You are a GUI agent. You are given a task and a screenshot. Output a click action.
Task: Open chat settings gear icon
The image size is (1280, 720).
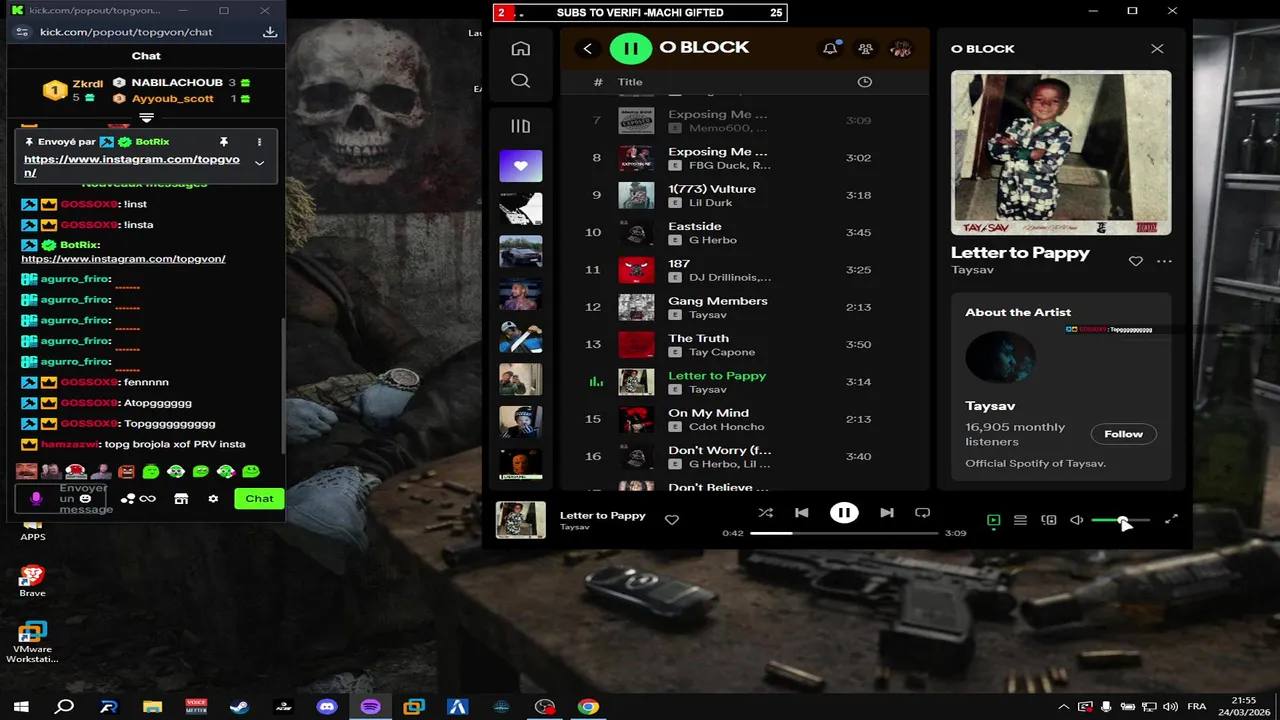click(213, 498)
